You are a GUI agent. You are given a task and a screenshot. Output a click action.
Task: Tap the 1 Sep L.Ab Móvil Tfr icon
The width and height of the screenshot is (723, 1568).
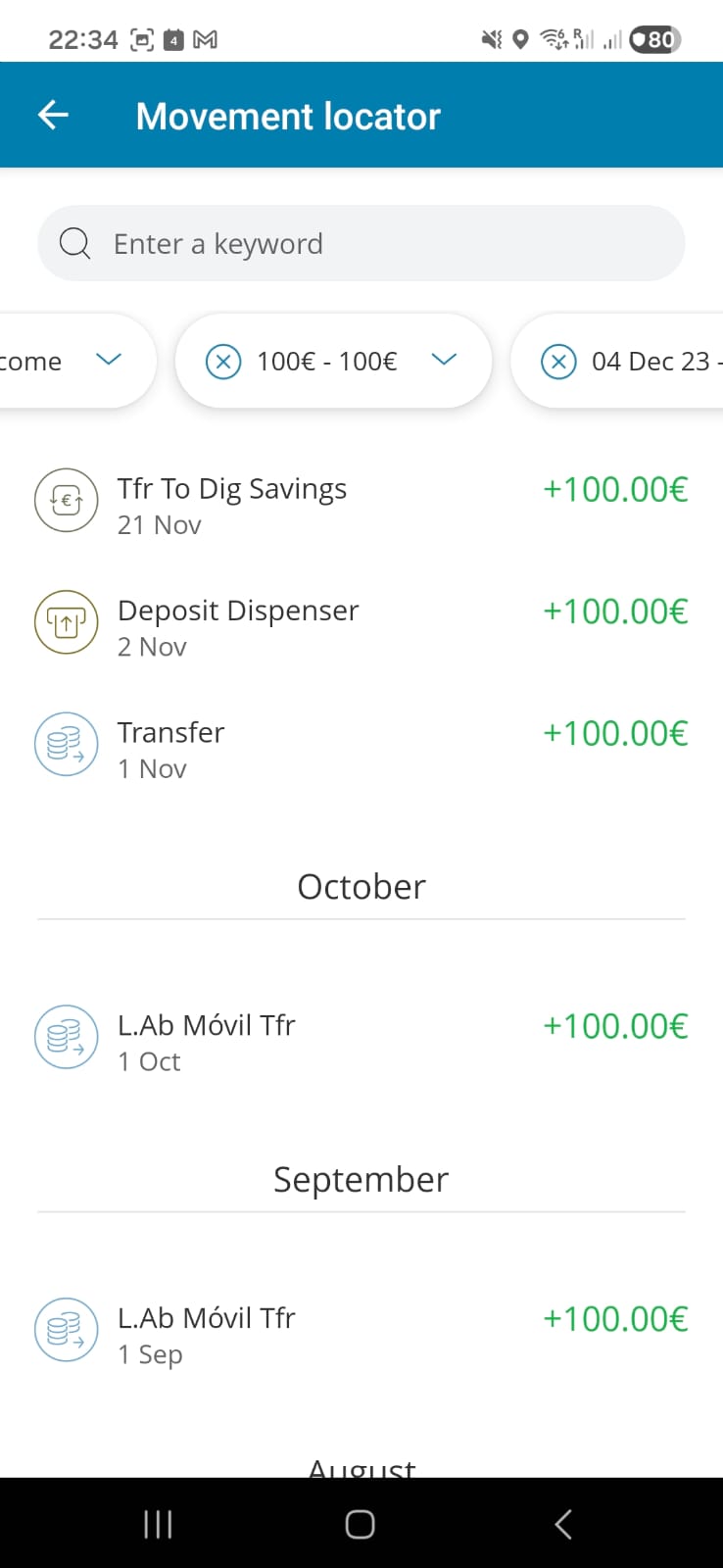click(x=67, y=1331)
